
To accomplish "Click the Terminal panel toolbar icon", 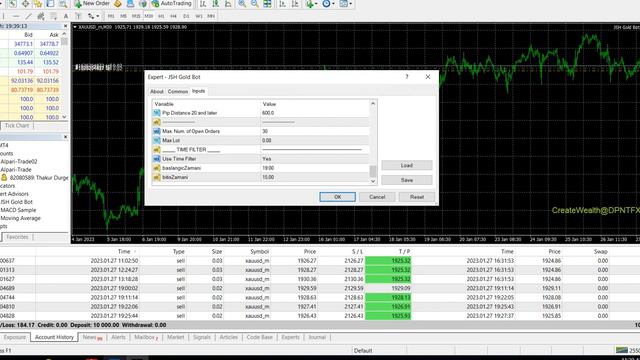I will [50, 4].
